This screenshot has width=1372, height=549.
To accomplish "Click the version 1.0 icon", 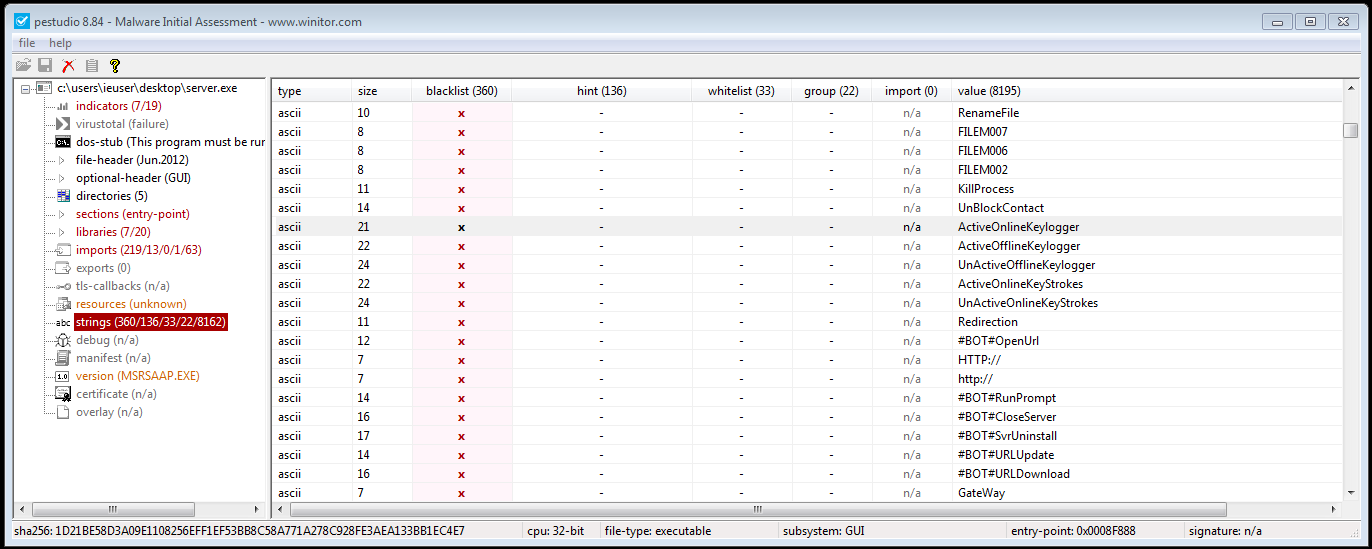I will point(62,376).
